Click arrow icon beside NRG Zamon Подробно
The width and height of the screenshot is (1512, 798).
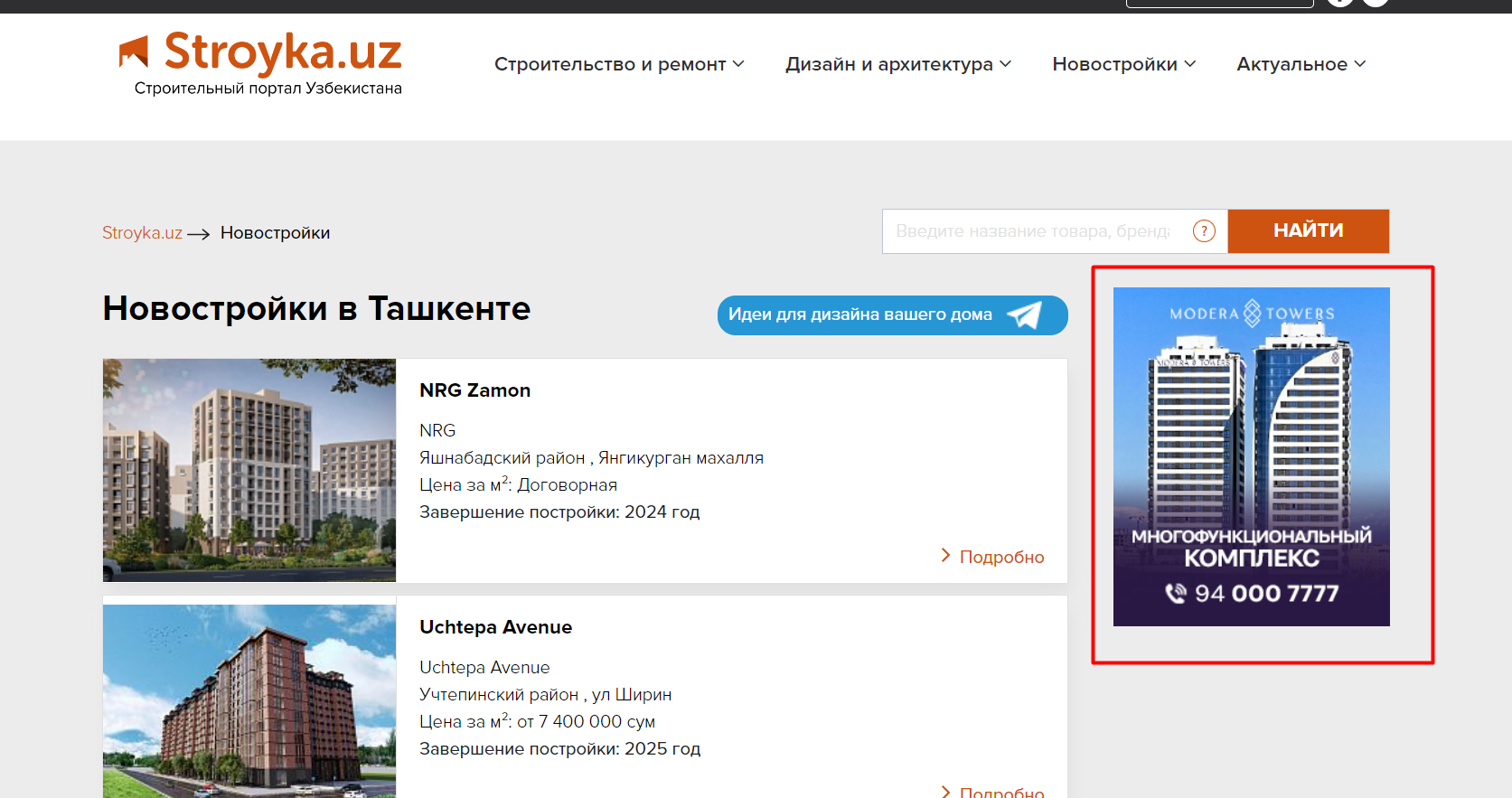[x=945, y=556]
